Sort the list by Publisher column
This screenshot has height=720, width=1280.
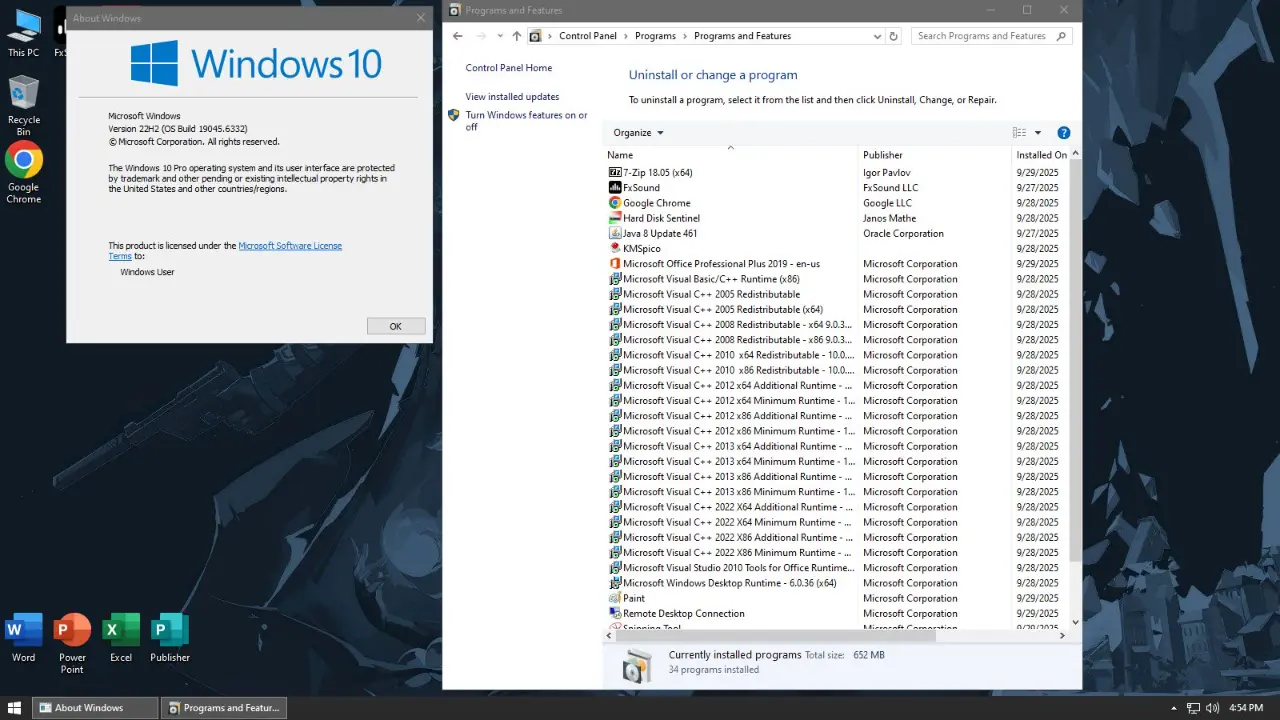click(x=935, y=155)
